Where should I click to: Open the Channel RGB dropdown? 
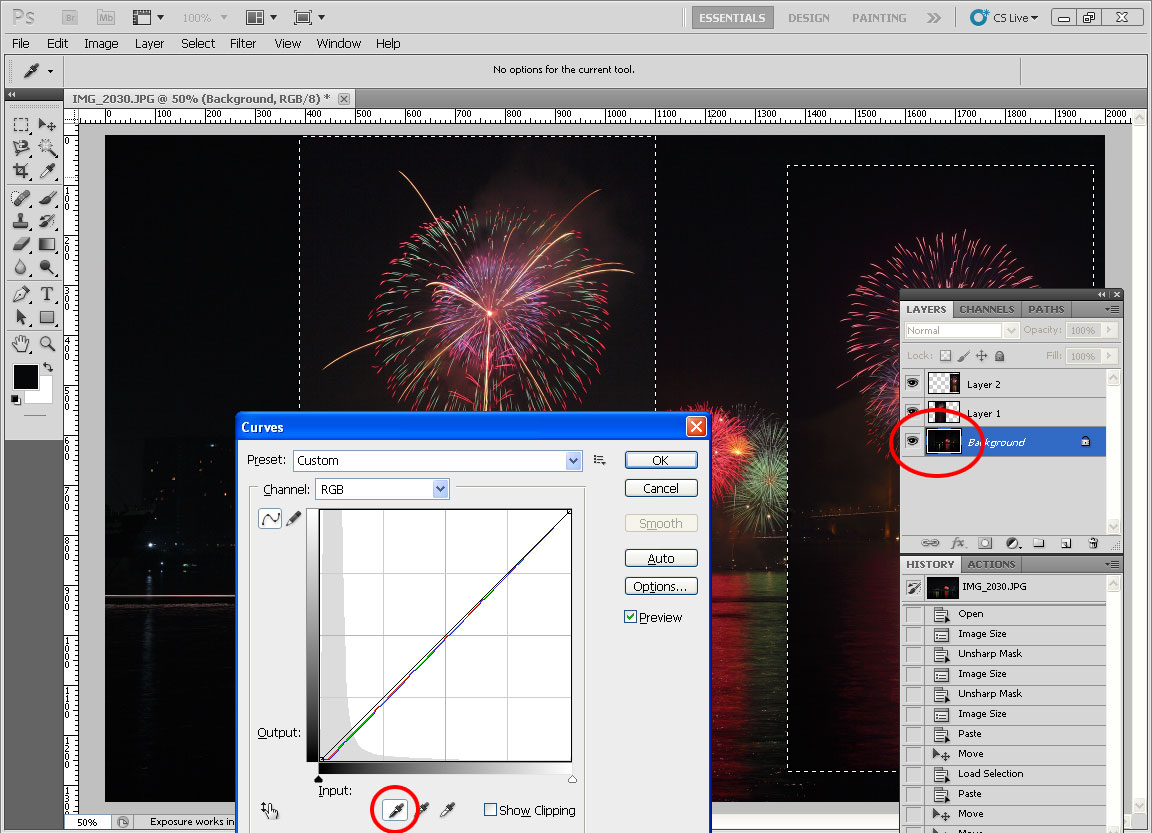[x=440, y=489]
